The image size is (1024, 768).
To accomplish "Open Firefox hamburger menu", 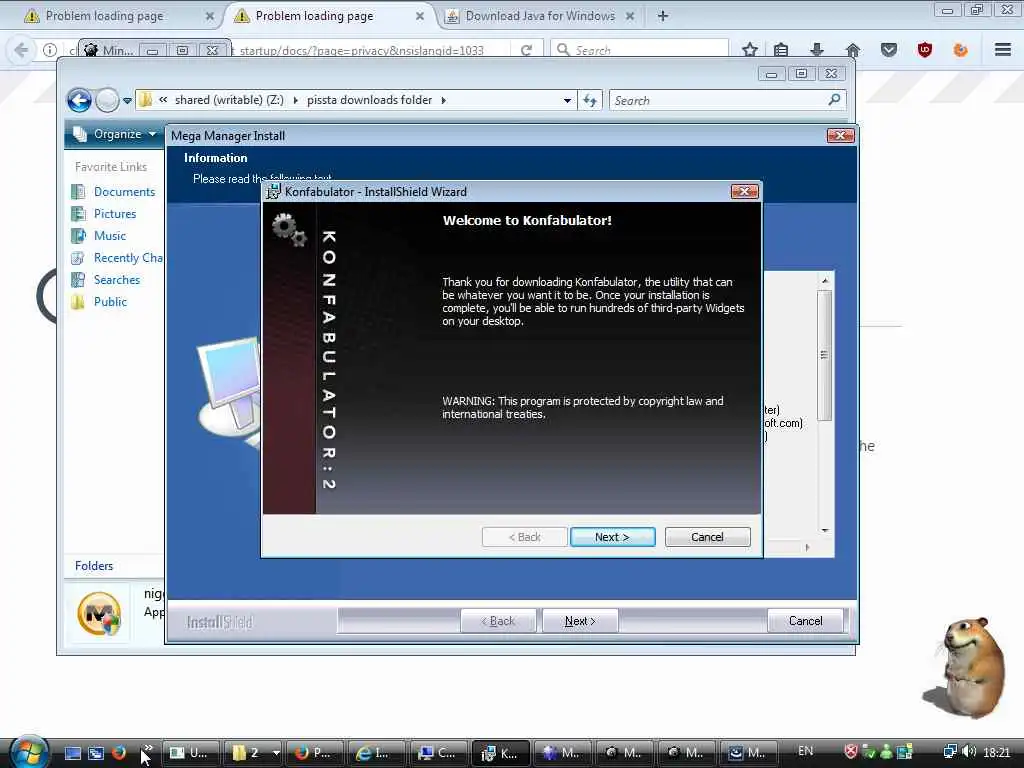I will [1003, 50].
